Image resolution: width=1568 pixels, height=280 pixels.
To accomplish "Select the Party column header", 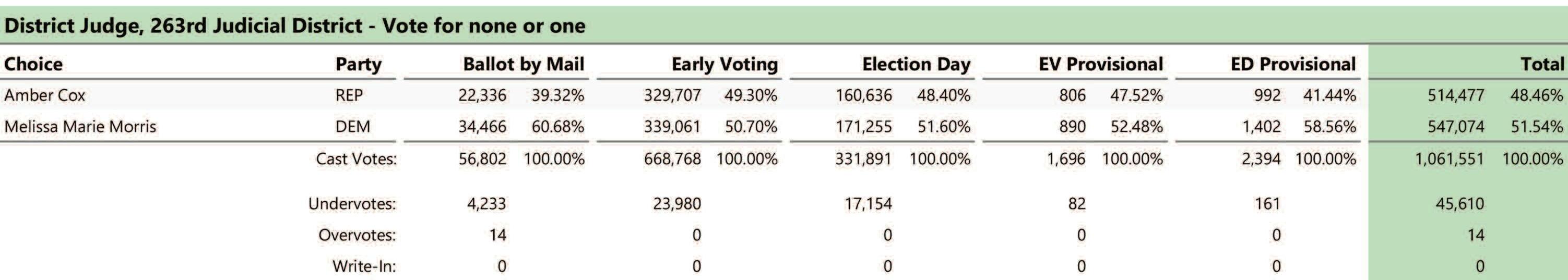I will (359, 65).
